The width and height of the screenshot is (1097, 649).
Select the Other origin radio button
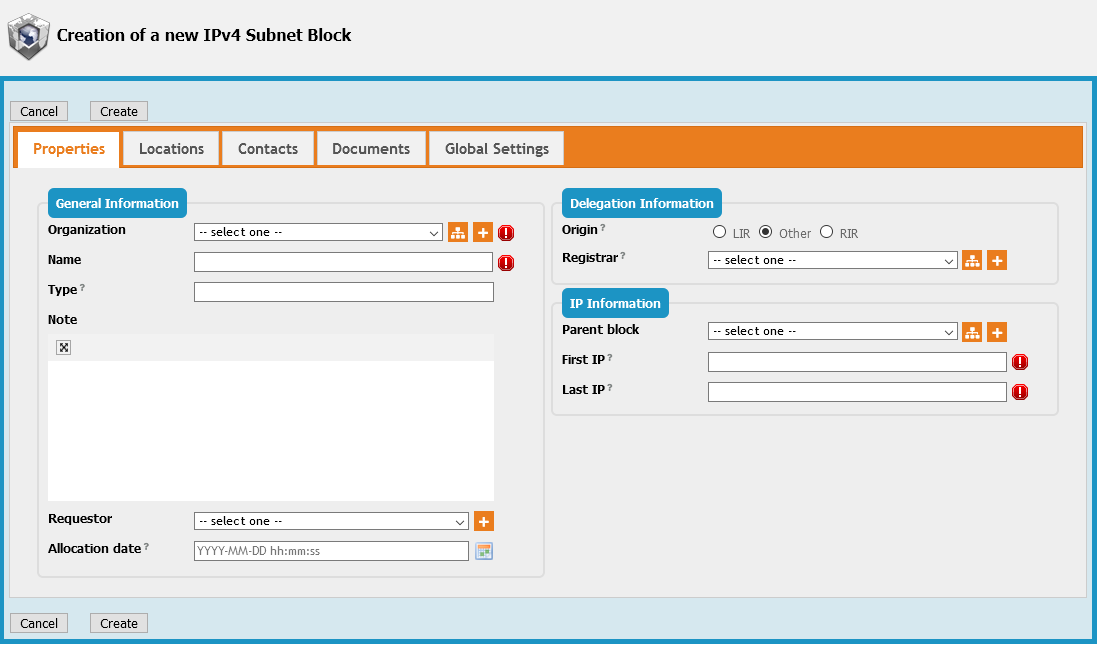[x=766, y=232]
